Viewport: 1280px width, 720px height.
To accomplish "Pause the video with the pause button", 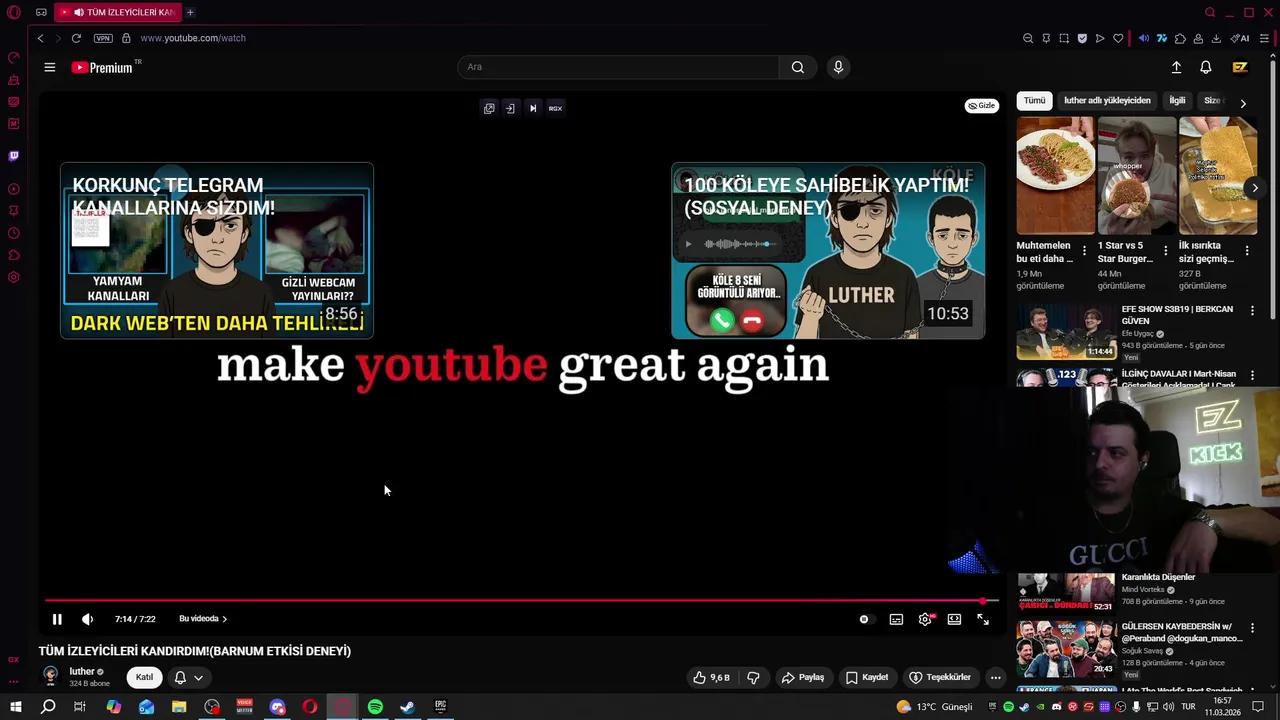I will (x=57, y=619).
